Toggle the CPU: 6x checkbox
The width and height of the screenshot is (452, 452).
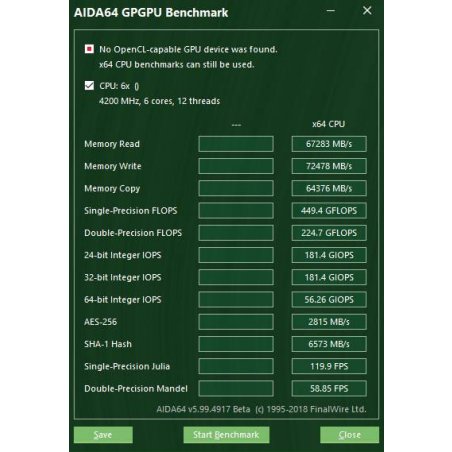[x=89, y=86]
